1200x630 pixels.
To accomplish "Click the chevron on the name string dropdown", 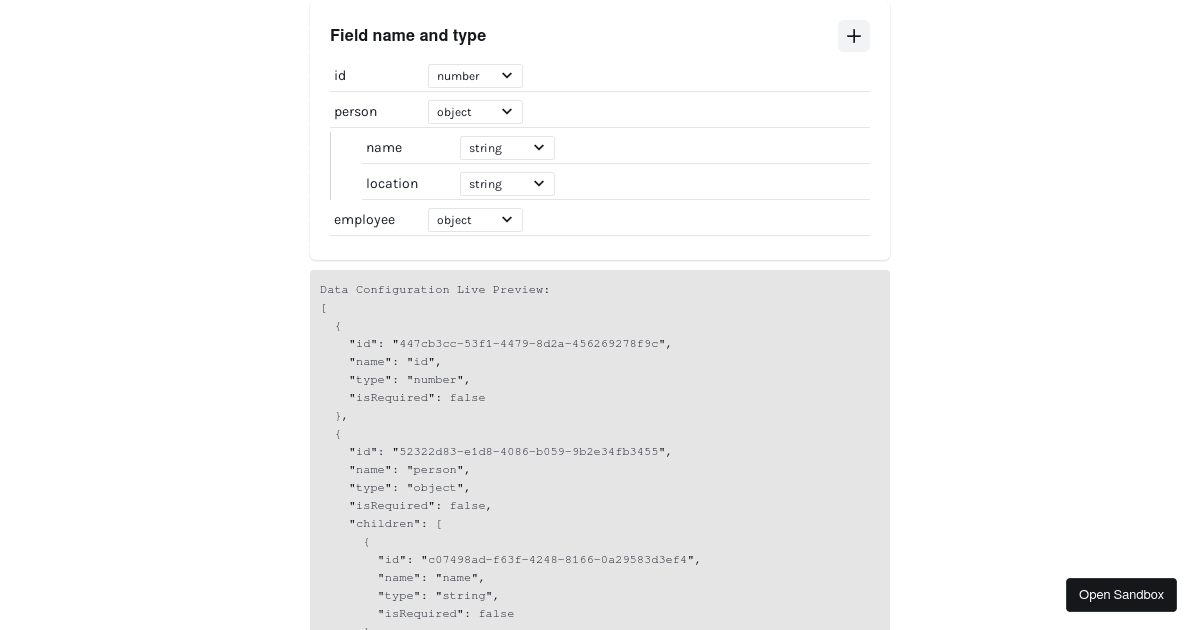I will point(539,148).
